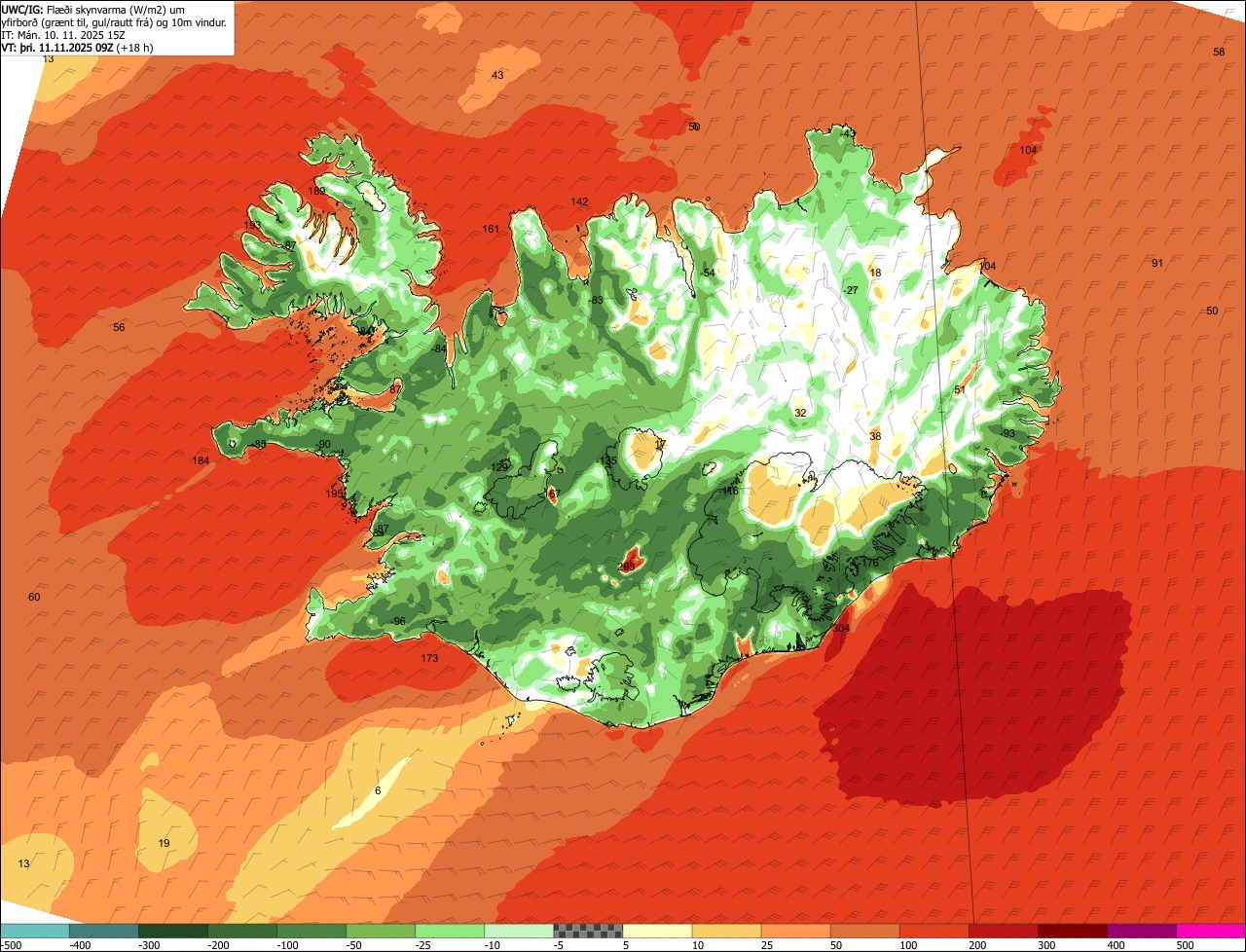Click the '-83' value in the north

tap(596, 300)
